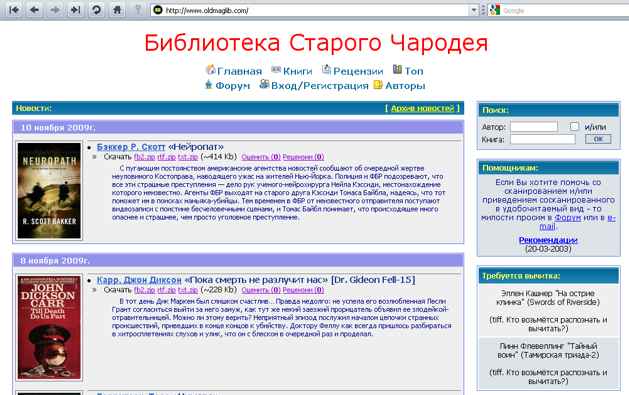The image size is (629, 395).
Task: Click the browser home icon
Action: (x=117, y=10)
